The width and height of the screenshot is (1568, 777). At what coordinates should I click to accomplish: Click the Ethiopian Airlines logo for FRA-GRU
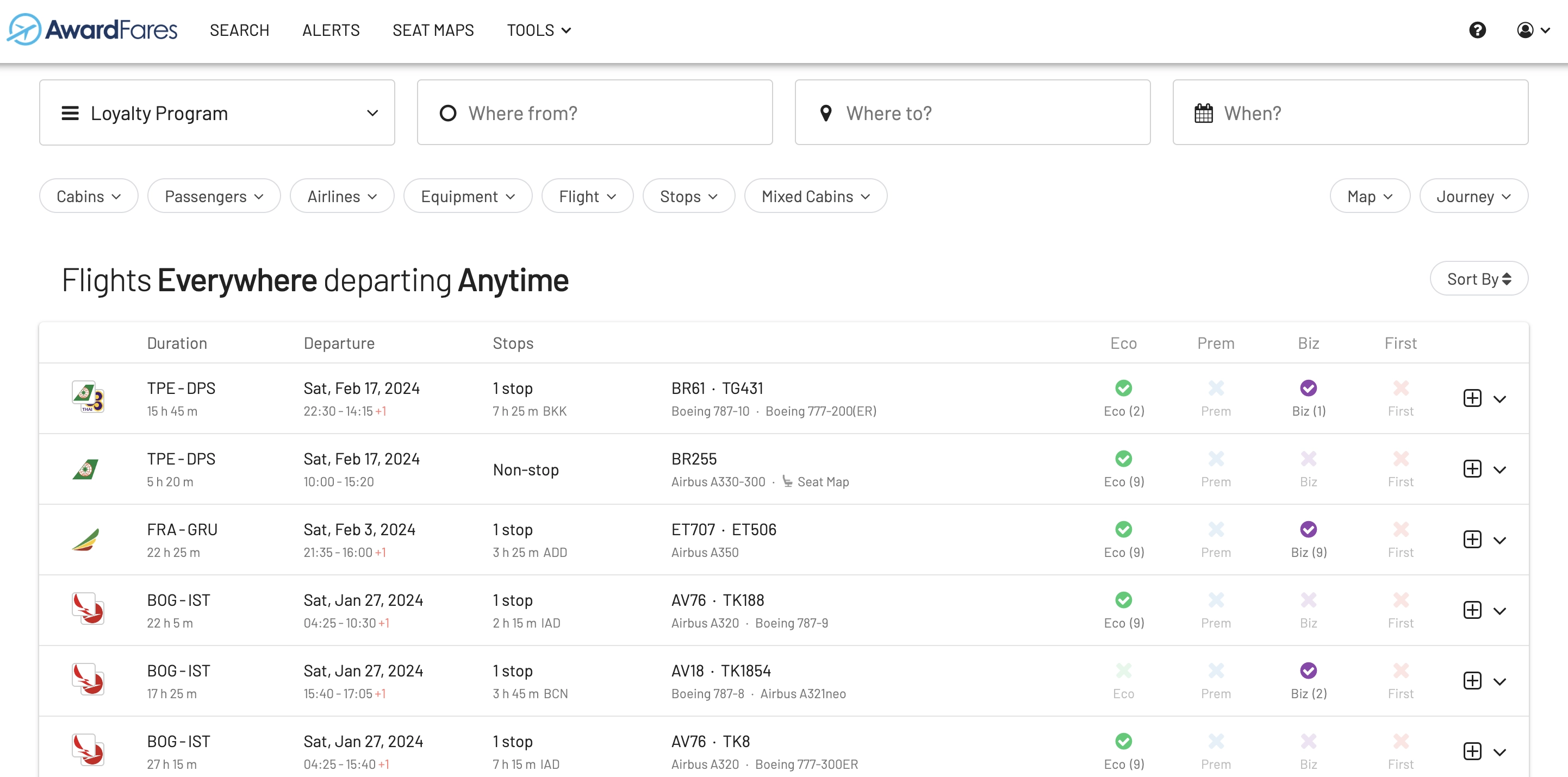pyautogui.click(x=86, y=540)
